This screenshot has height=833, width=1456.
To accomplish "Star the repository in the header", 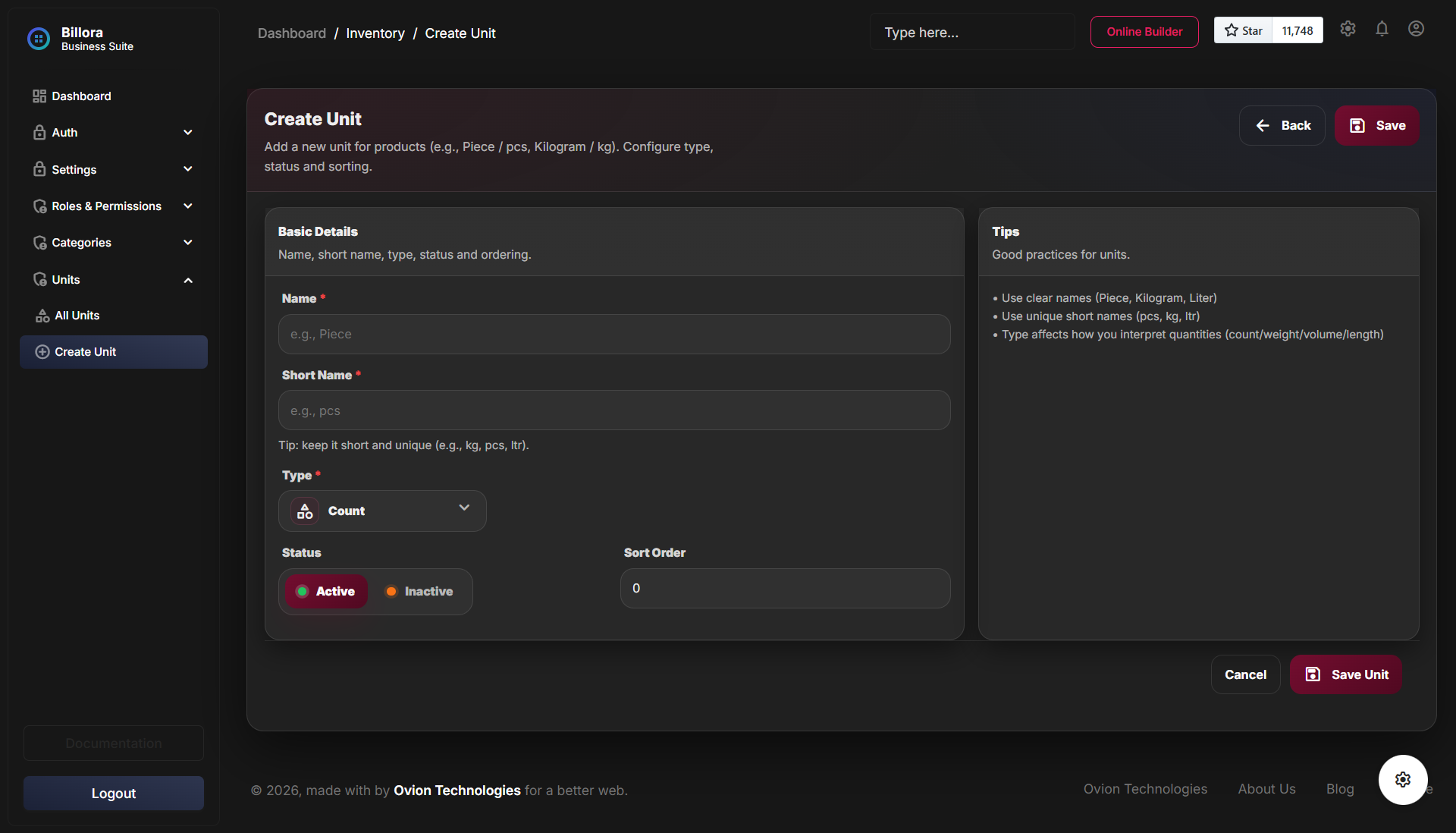I will (1244, 30).
